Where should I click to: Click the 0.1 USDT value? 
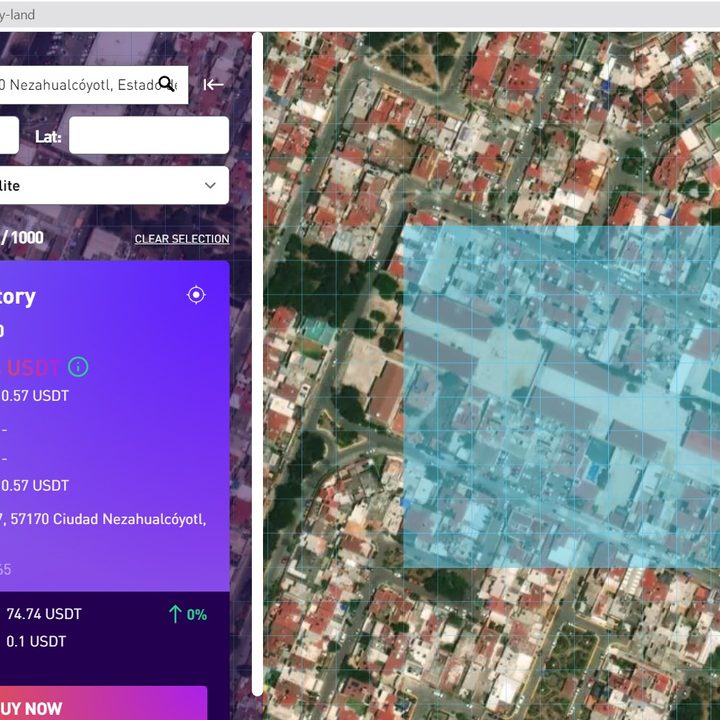(x=36, y=641)
